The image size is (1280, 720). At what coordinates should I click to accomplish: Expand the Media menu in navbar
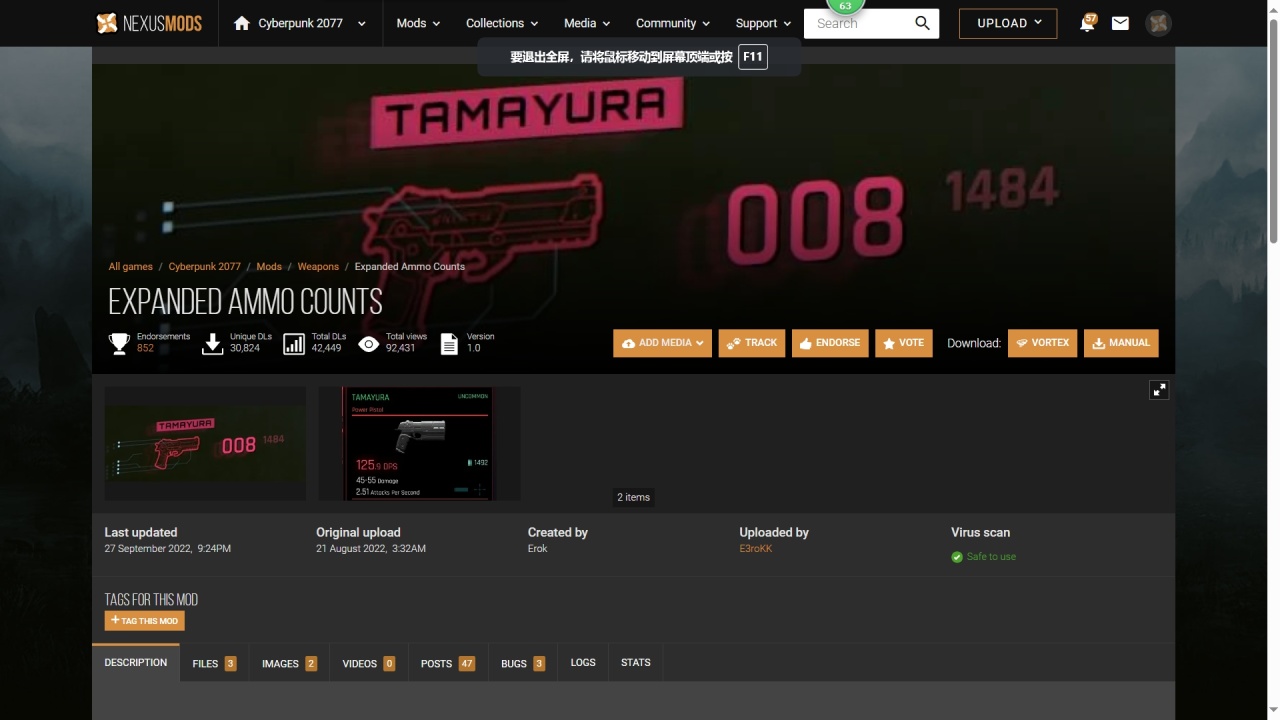(x=587, y=23)
